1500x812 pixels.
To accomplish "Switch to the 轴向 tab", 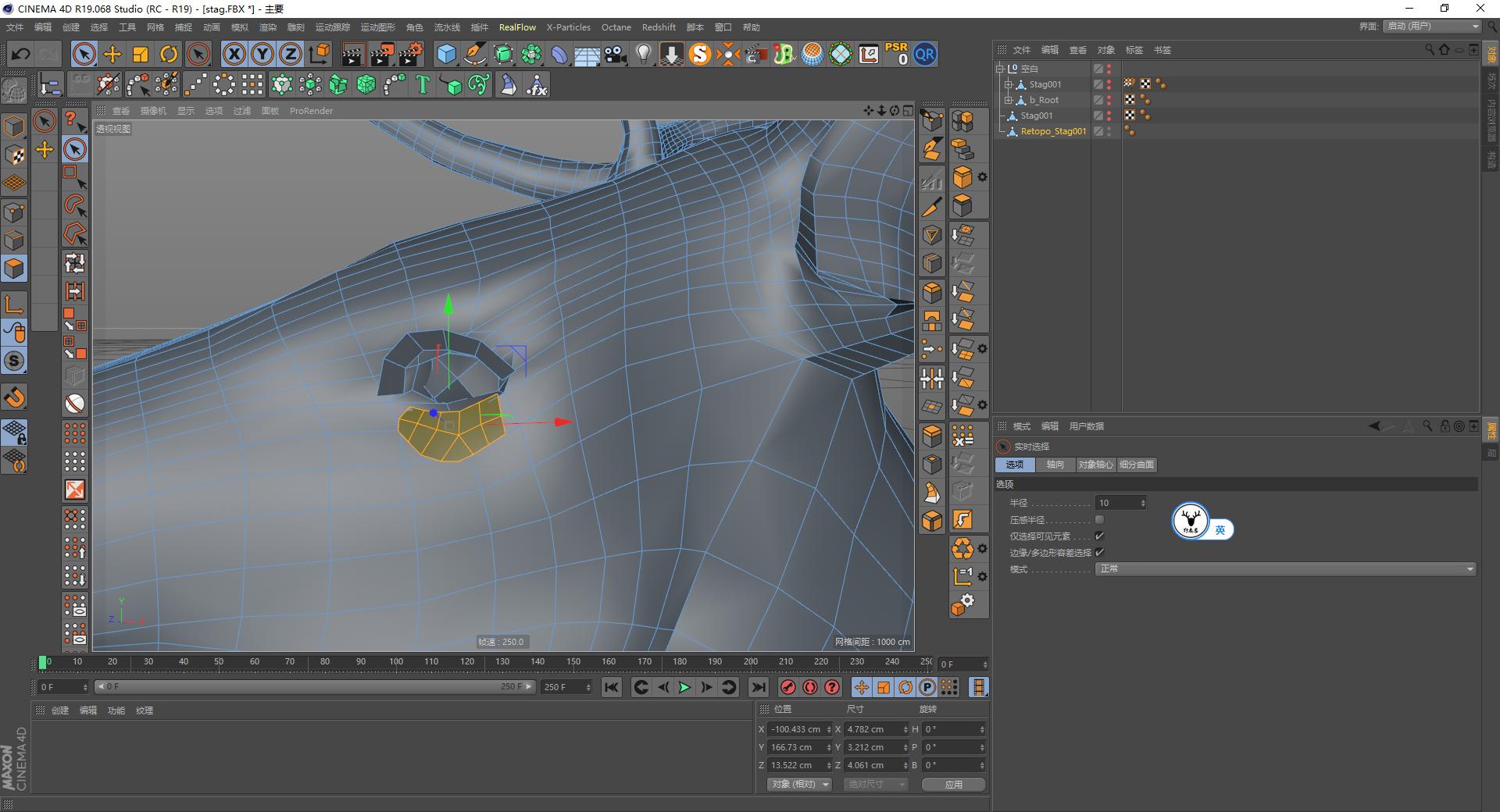I will click(1056, 465).
